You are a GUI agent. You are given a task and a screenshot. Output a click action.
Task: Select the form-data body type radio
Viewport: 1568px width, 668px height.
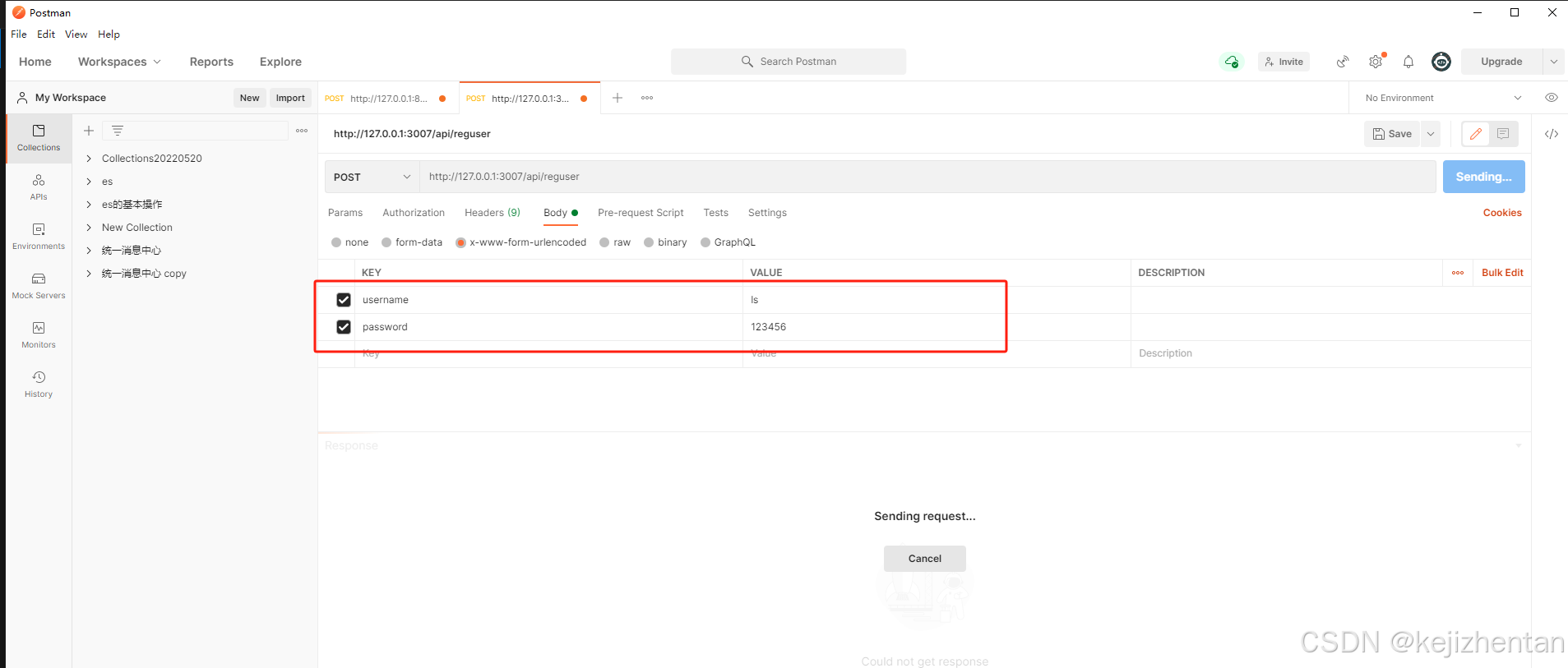386,242
